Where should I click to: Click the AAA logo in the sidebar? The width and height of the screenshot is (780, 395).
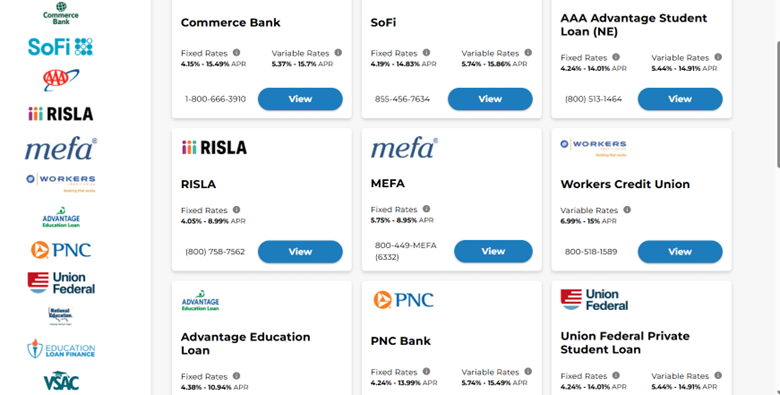coord(61,80)
